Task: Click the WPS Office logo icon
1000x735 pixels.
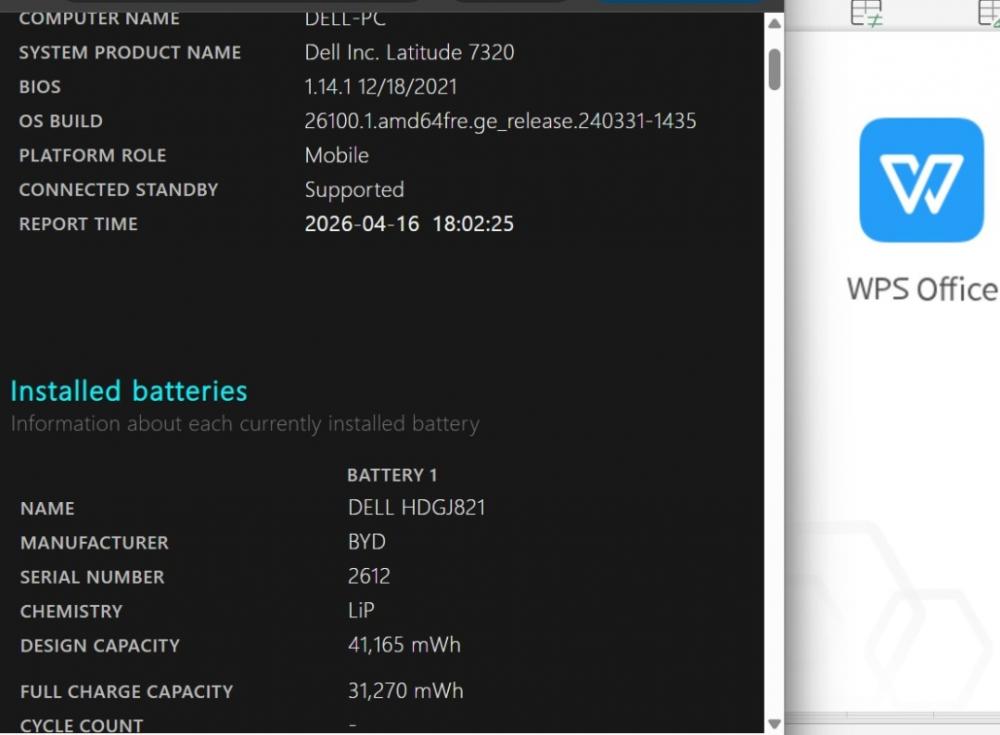Action: tap(921, 180)
